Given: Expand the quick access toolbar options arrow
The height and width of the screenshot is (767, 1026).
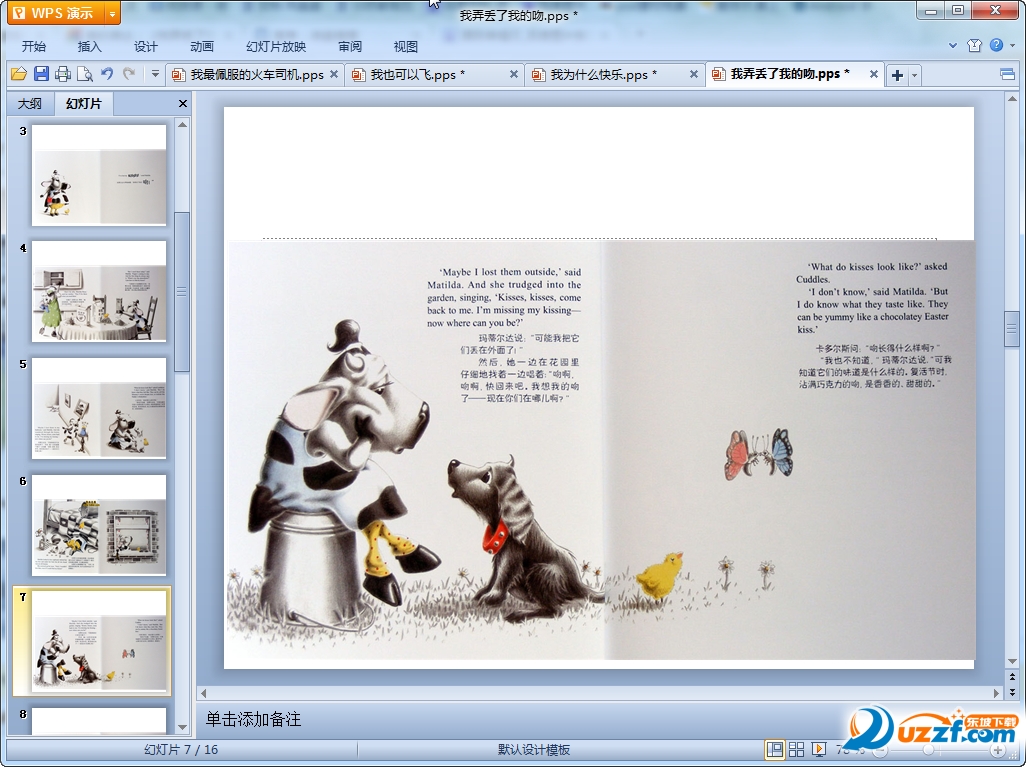Looking at the screenshot, I should (155, 74).
